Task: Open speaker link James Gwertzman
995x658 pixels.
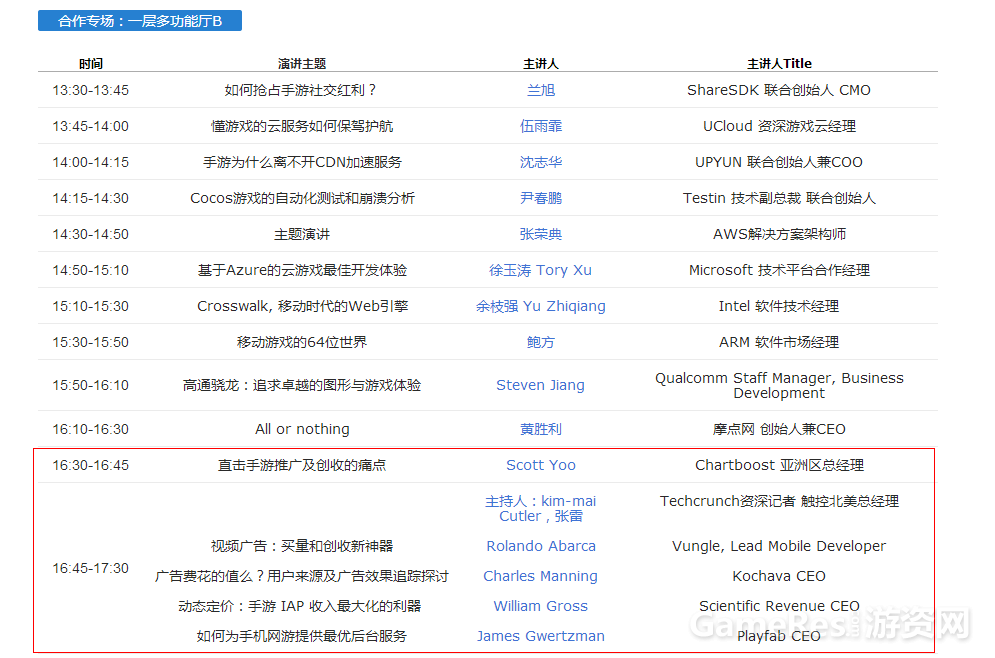Action: pyautogui.click(x=541, y=636)
